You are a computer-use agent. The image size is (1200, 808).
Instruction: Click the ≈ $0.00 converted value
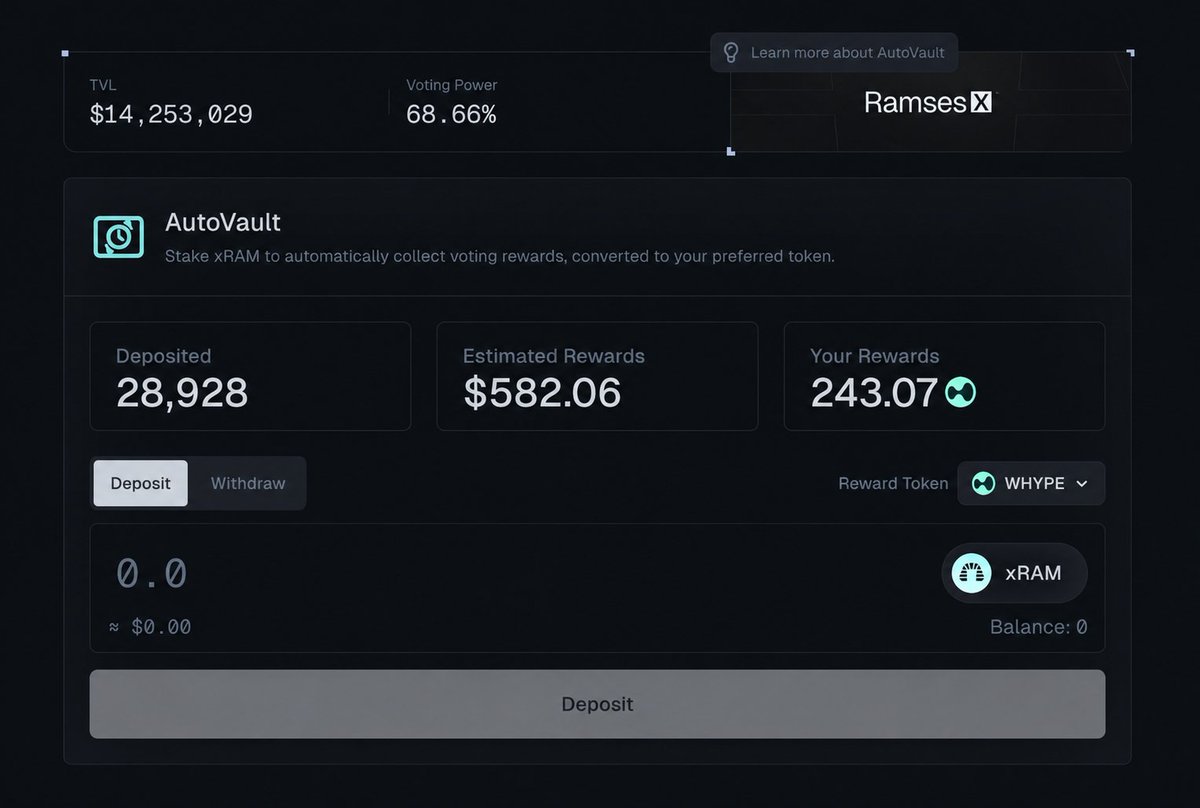pos(150,627)
